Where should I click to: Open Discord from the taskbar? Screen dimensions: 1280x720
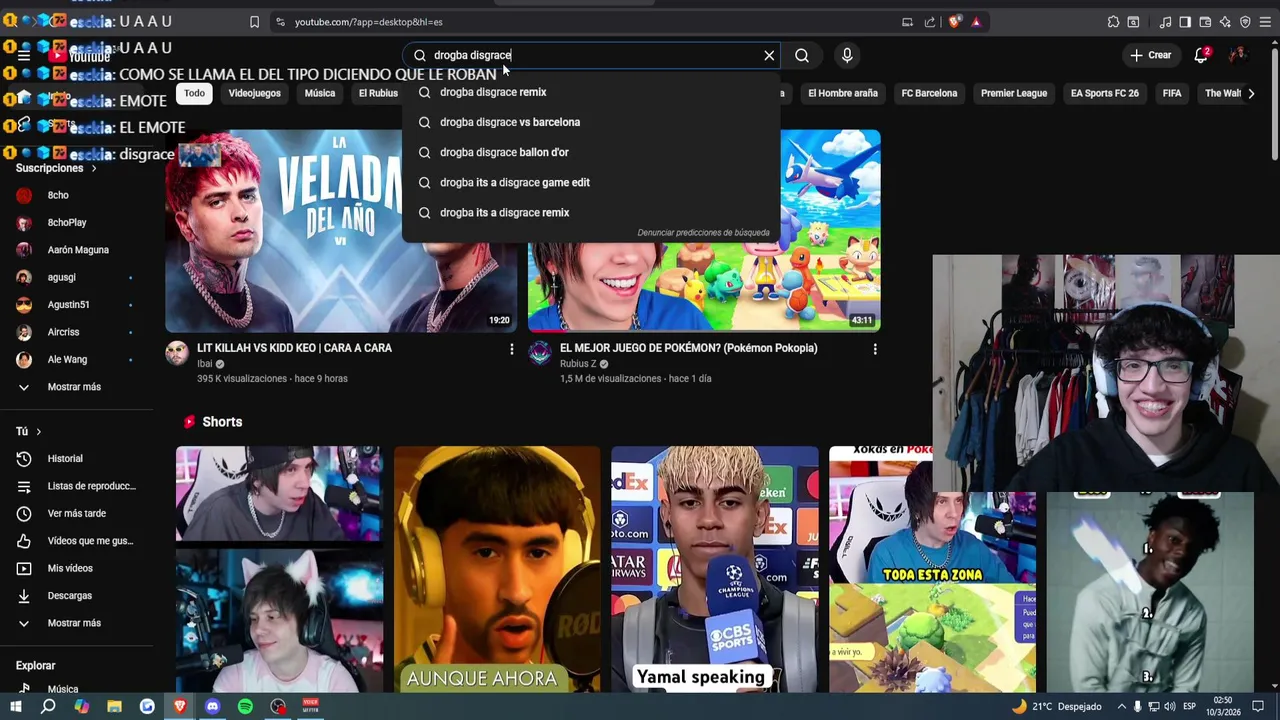point(212,707)
